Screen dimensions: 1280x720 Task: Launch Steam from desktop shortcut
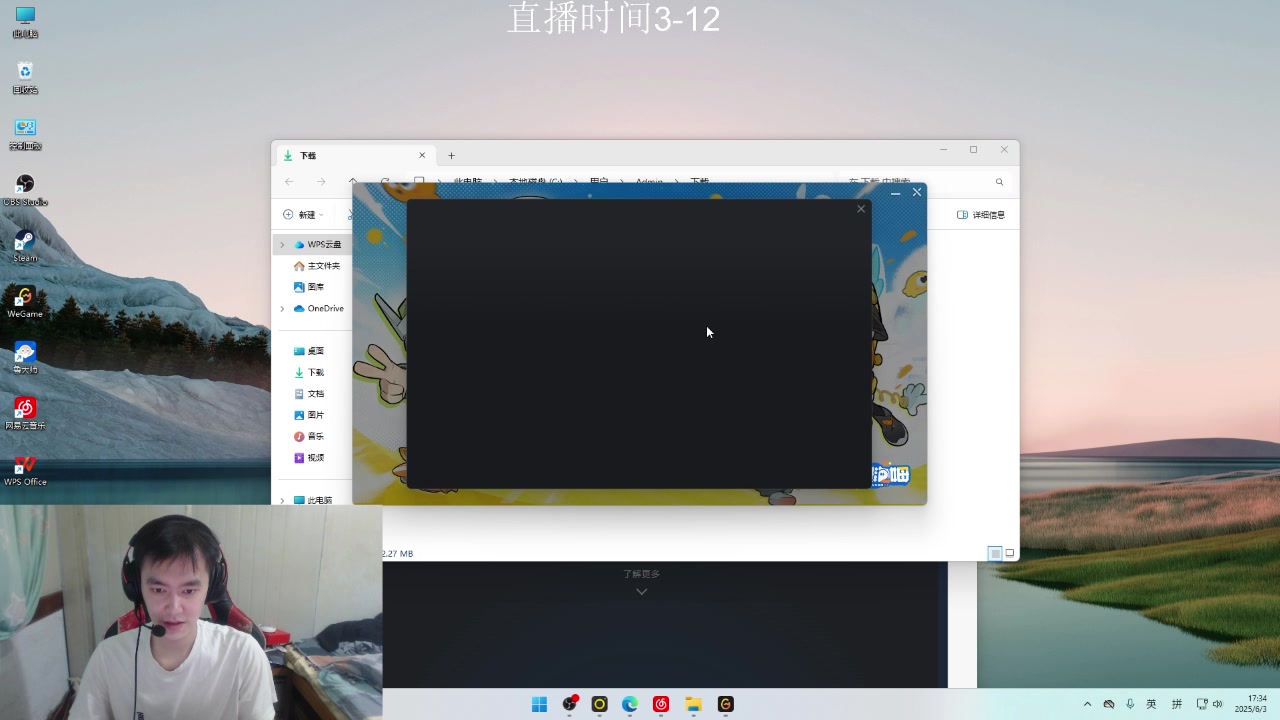25,246
